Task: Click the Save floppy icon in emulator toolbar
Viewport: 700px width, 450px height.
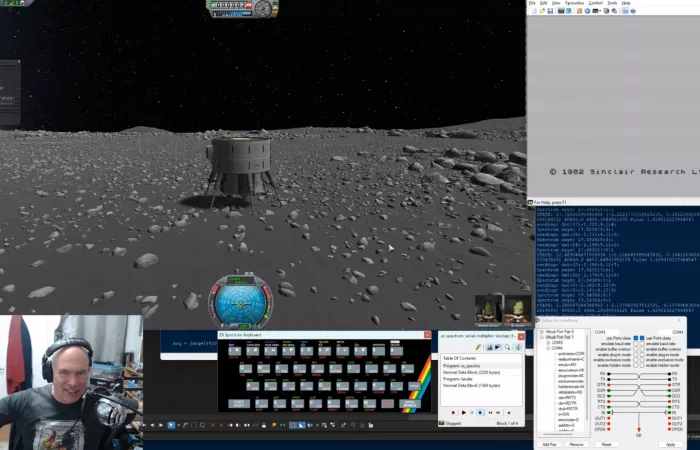Action: click(x=550, y=11)
